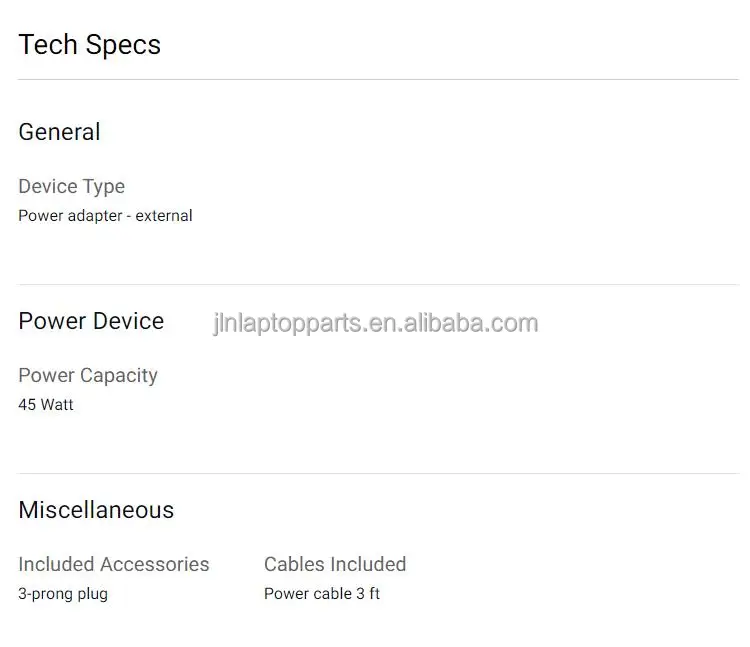Click the word 'external' in Device Type value
Viewport: 750px width, 647px height.
pyautogui.click(x=164, y=215)
